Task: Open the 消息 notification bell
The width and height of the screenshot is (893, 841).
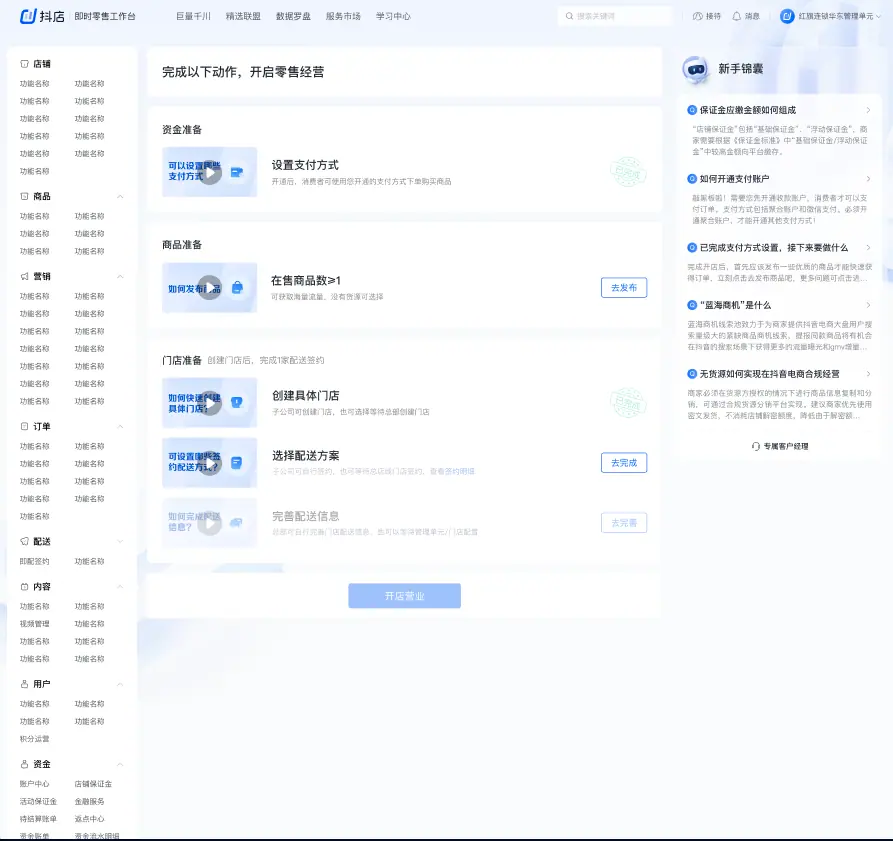Action: click(736, 17)
